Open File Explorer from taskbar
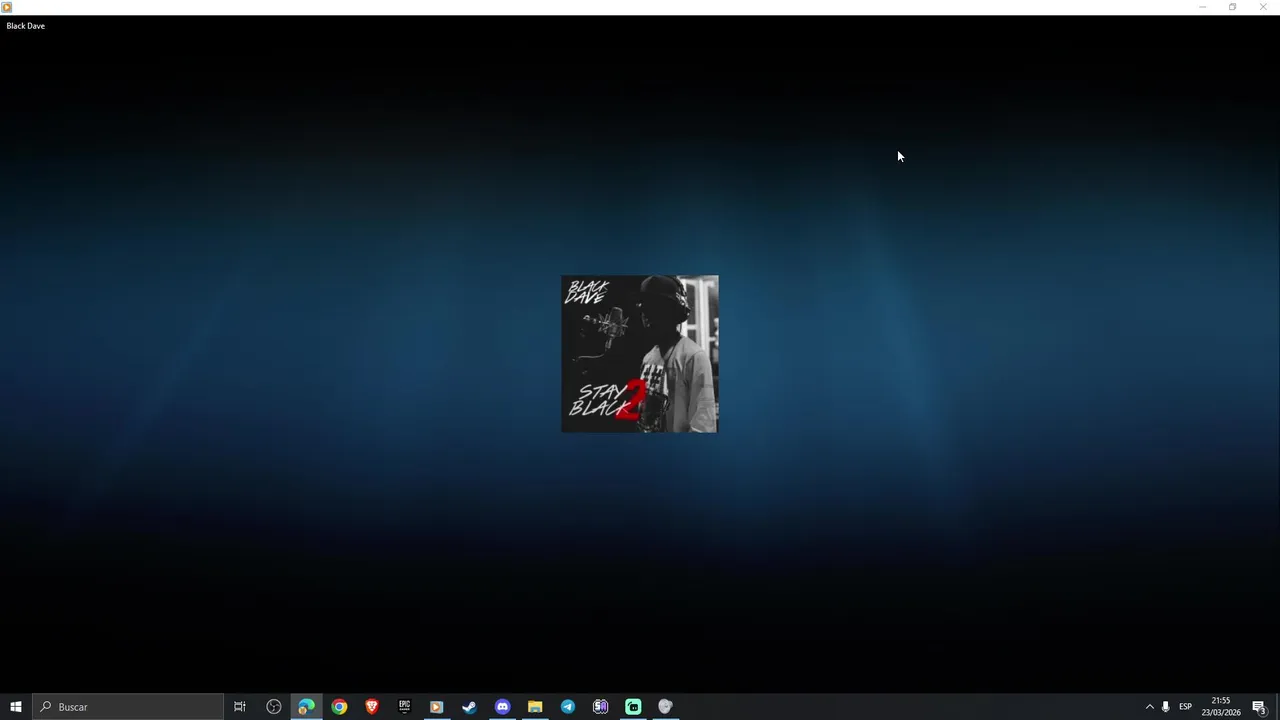 pyautogui.click(x=535, y=707)
